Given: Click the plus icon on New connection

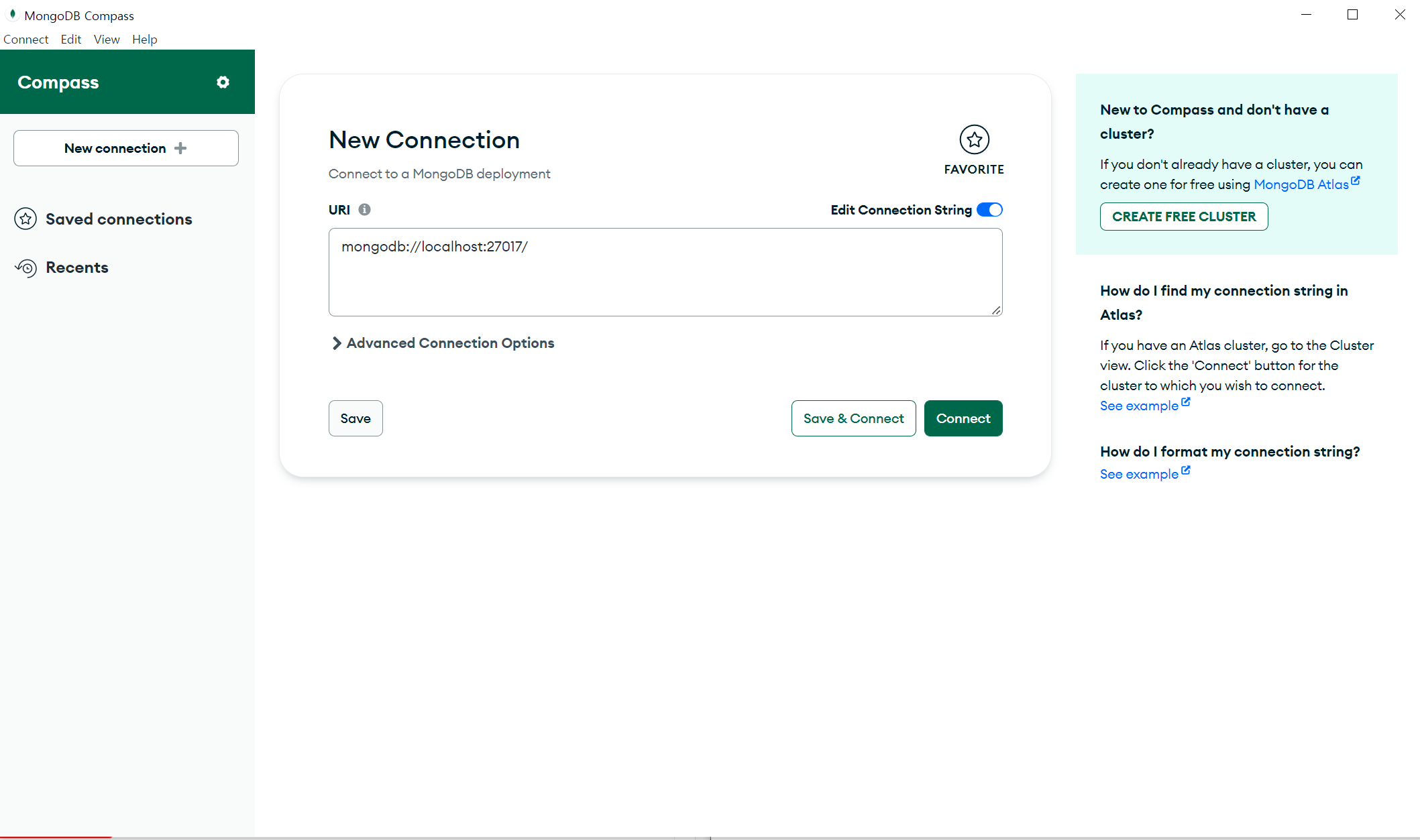Looking at the screenshot, I should pyautogui.click(x=180, y=148).
